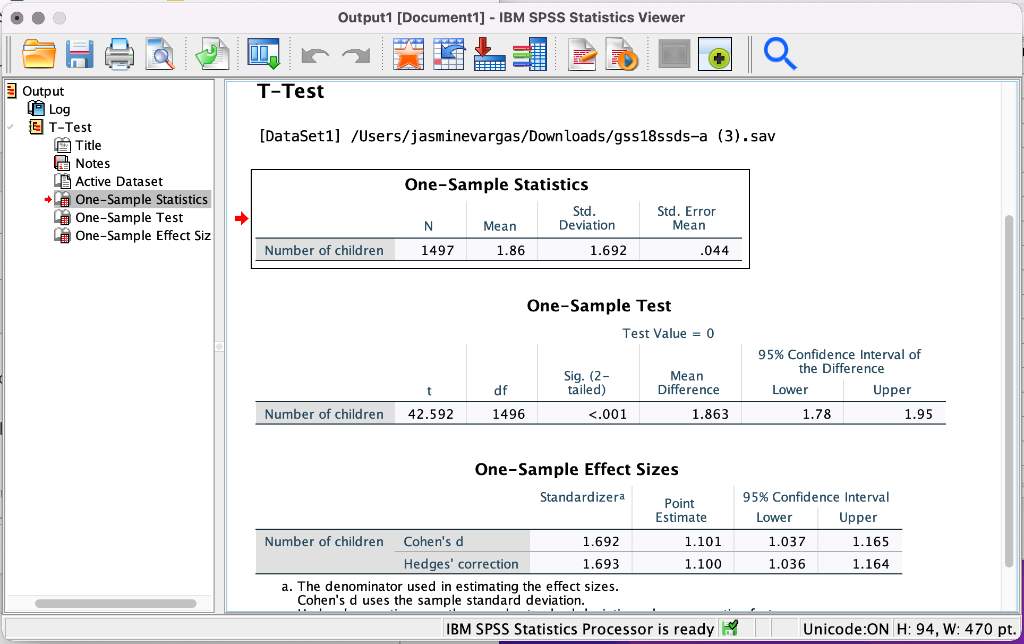Click Hedges' point estimate 1.100
The height and width of the screenshot is (644, 1024).
pyautogui.click(x=703, y=564)
